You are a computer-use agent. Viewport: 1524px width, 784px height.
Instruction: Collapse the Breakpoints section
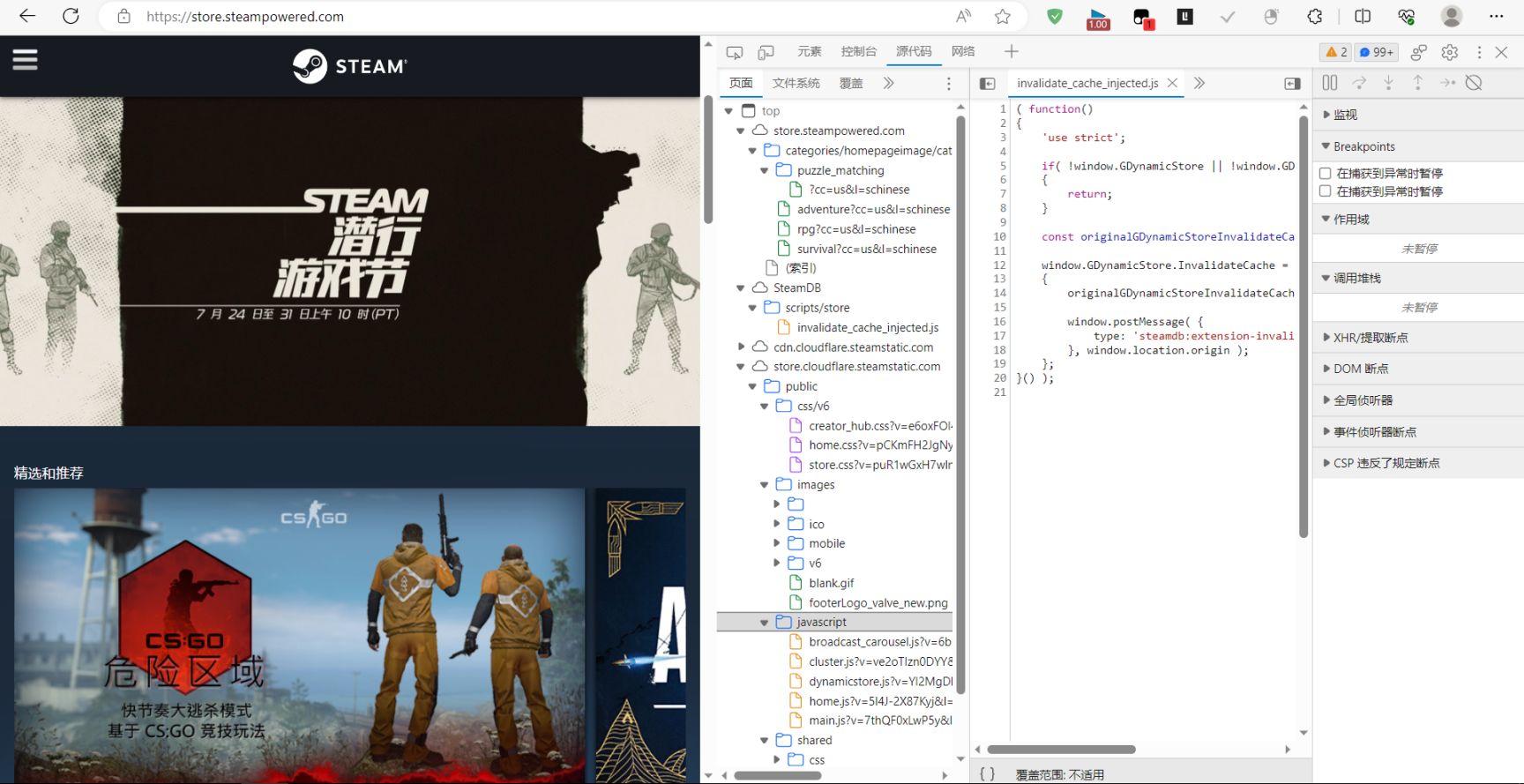pyautogui.click(x=1418, y=146)
